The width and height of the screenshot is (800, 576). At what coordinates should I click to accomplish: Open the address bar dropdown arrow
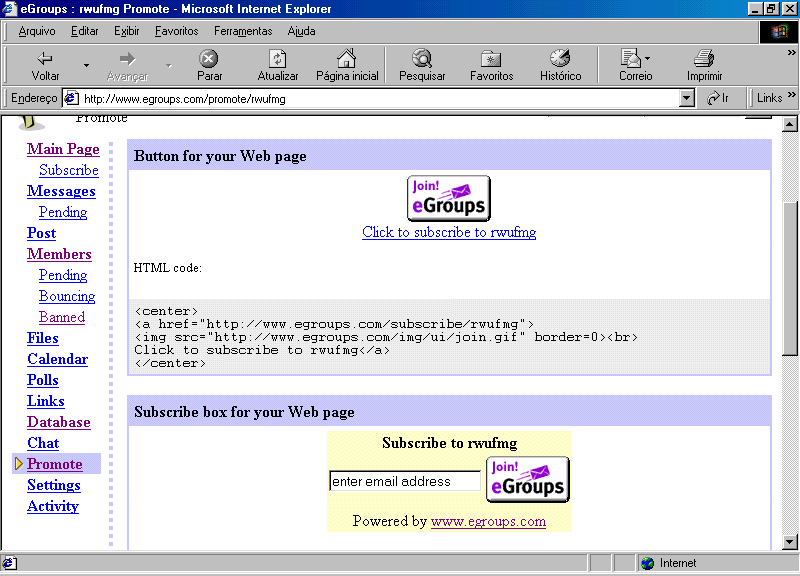[687, 98]
